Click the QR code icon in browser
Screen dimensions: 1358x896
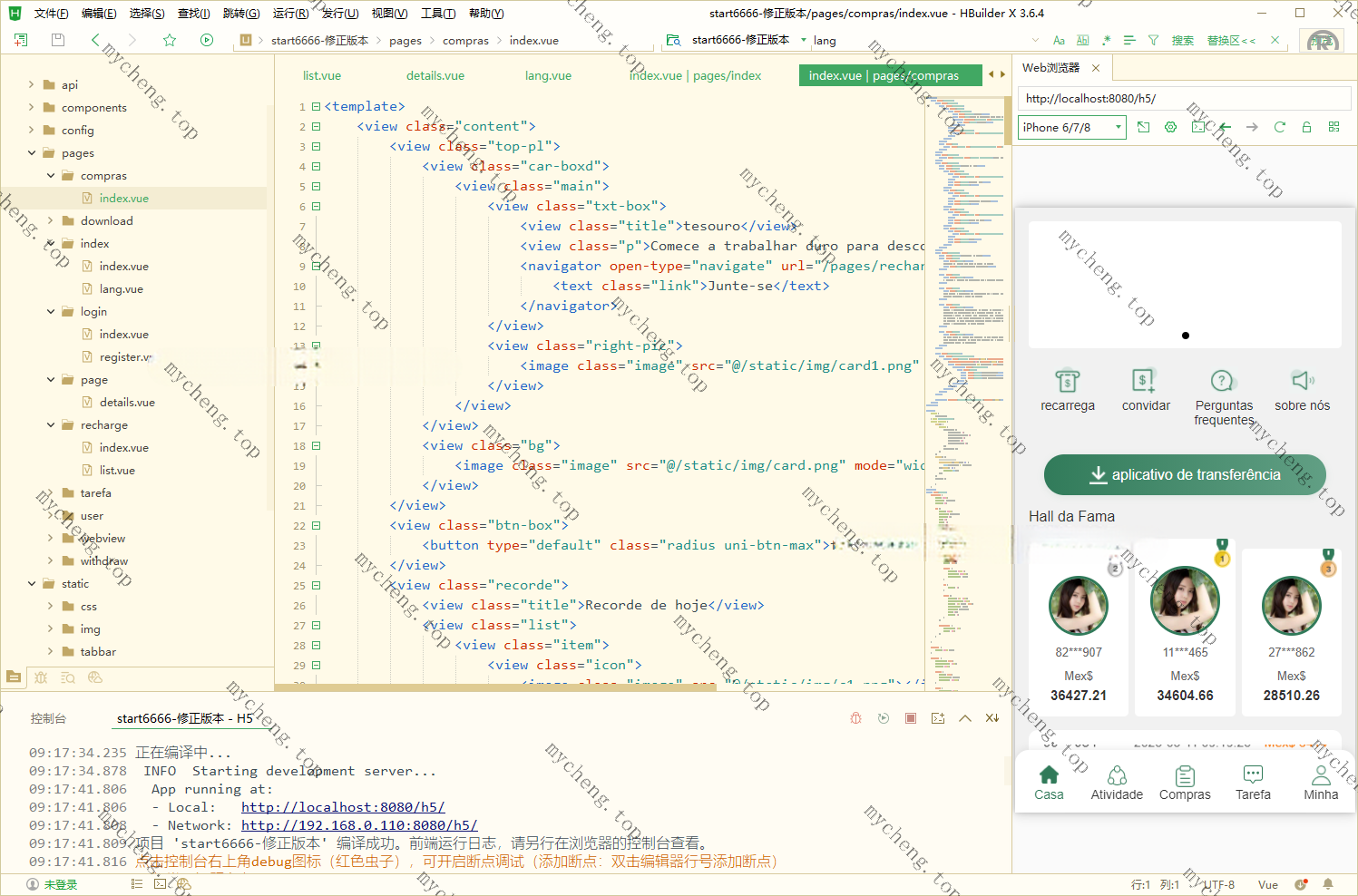click(x=1334, y=127)
